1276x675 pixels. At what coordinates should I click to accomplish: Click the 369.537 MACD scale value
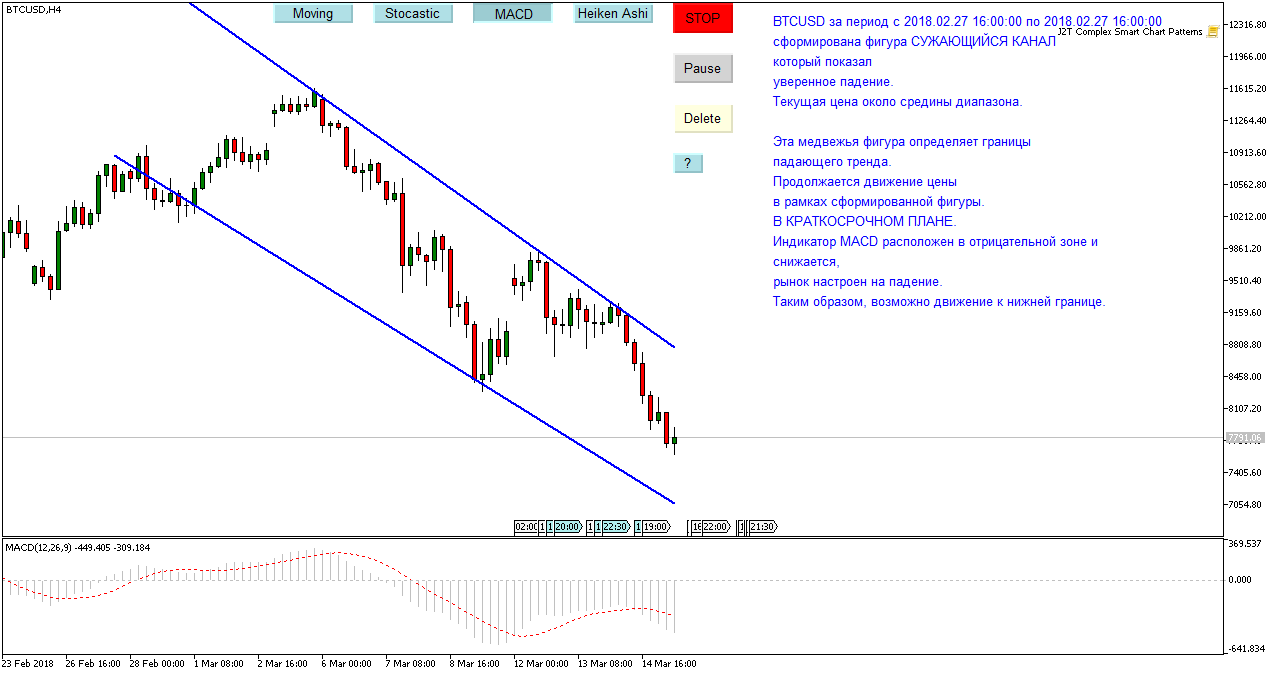[x=1246, y=544]
